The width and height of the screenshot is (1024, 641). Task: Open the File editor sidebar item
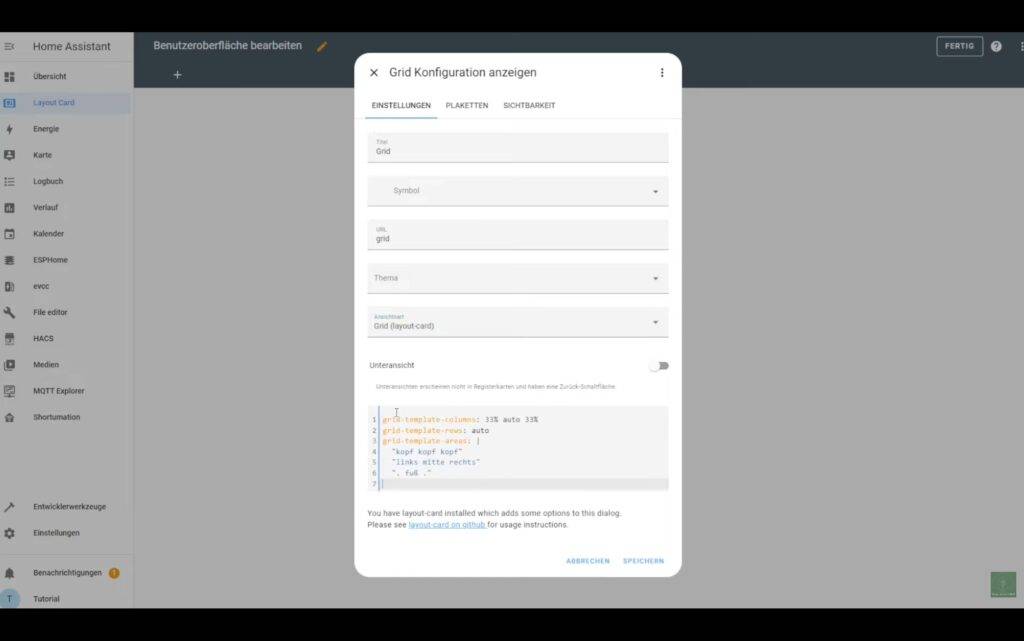(49, 312)
